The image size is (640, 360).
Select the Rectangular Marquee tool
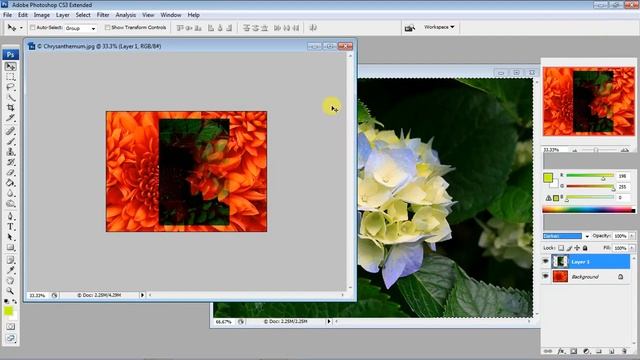11,77
